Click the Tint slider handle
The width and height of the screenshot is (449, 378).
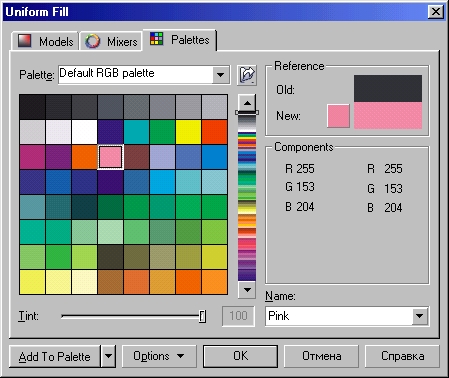(202, 316)
